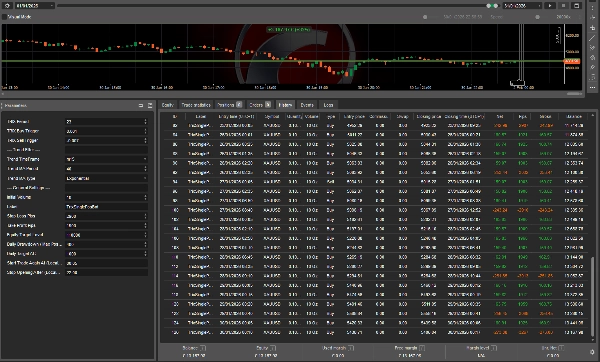Click the left handle of the backtest date range slider
The height and width of the screenshot is (362, 600).
[489, 6]
